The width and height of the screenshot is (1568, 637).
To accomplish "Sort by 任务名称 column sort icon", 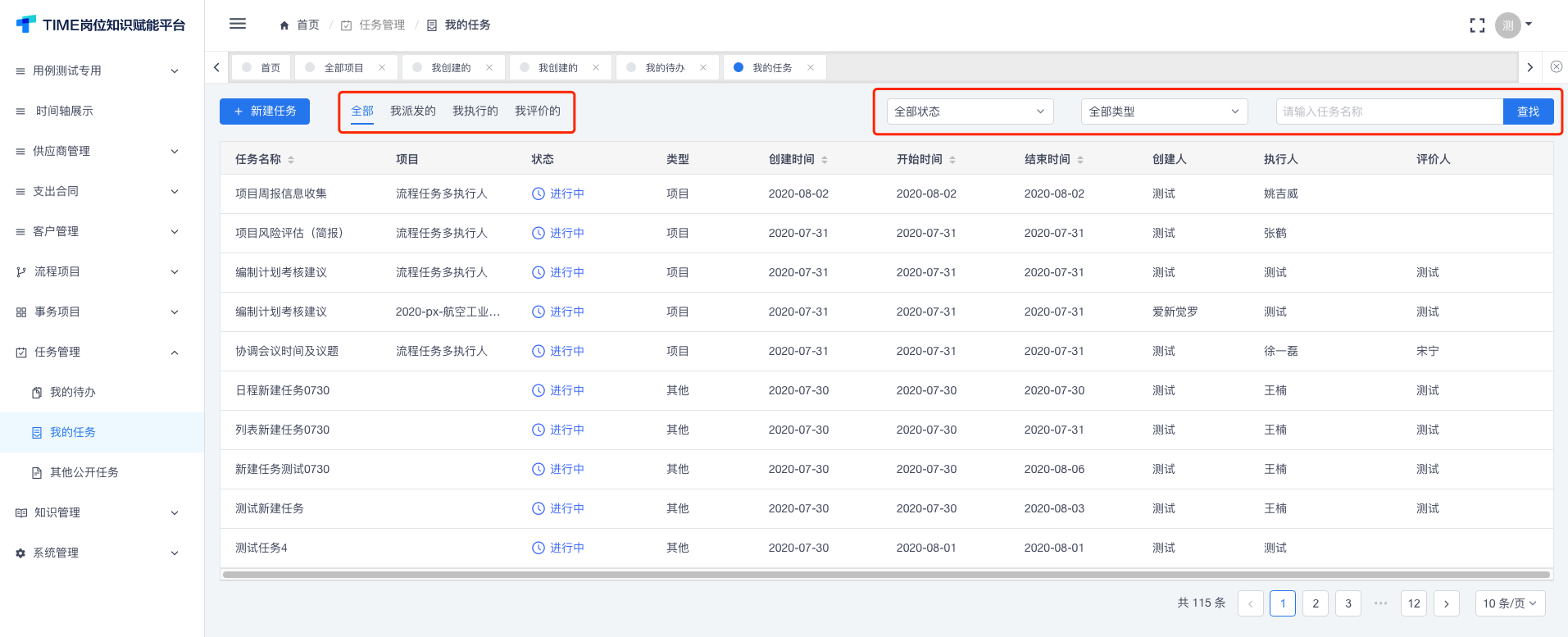I will [291, 160].
